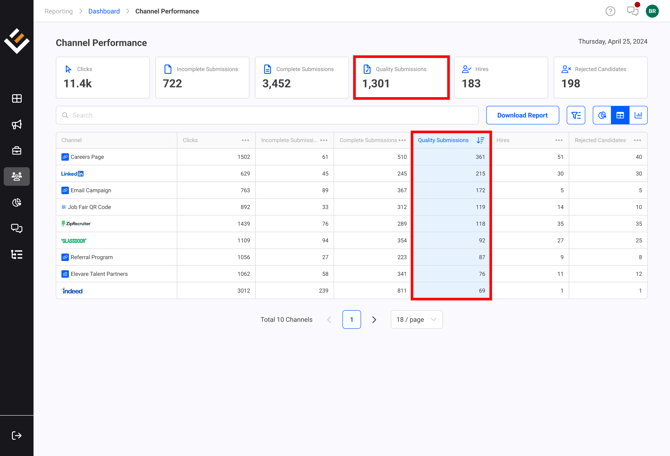Click the briefcase jobs icon in sidebar

pyautogui.click(x=17, y=151)
